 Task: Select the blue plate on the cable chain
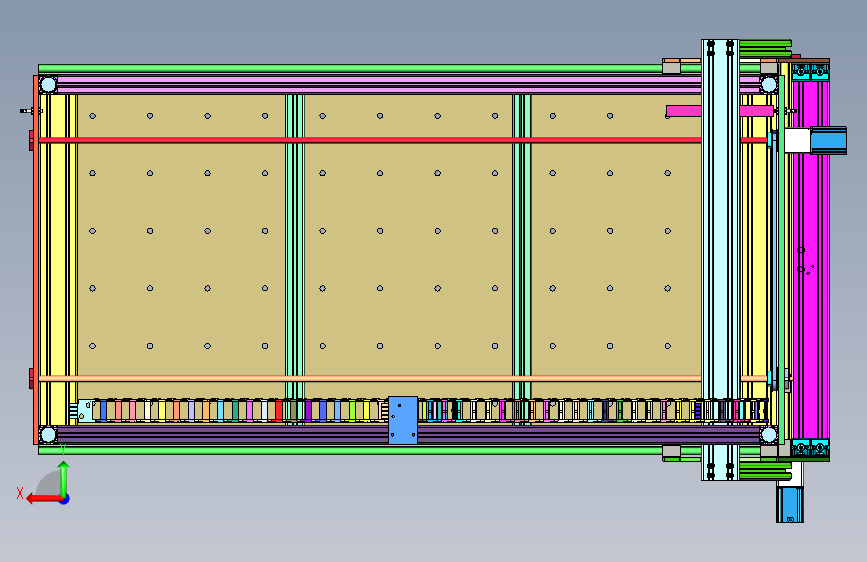point(403,420)
